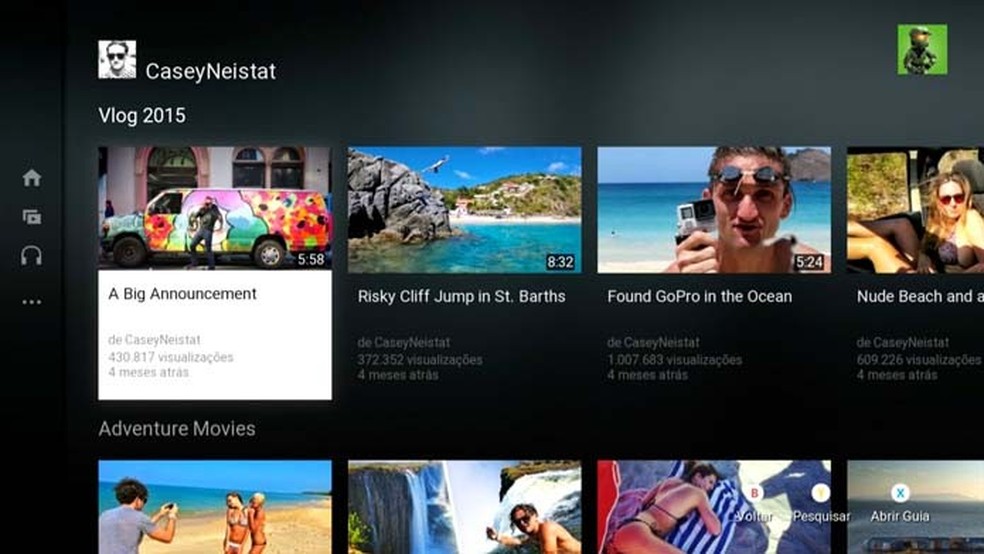Click the 5:58 duration badge
This screenshot has width=984, height=554.
coord(311,259)
